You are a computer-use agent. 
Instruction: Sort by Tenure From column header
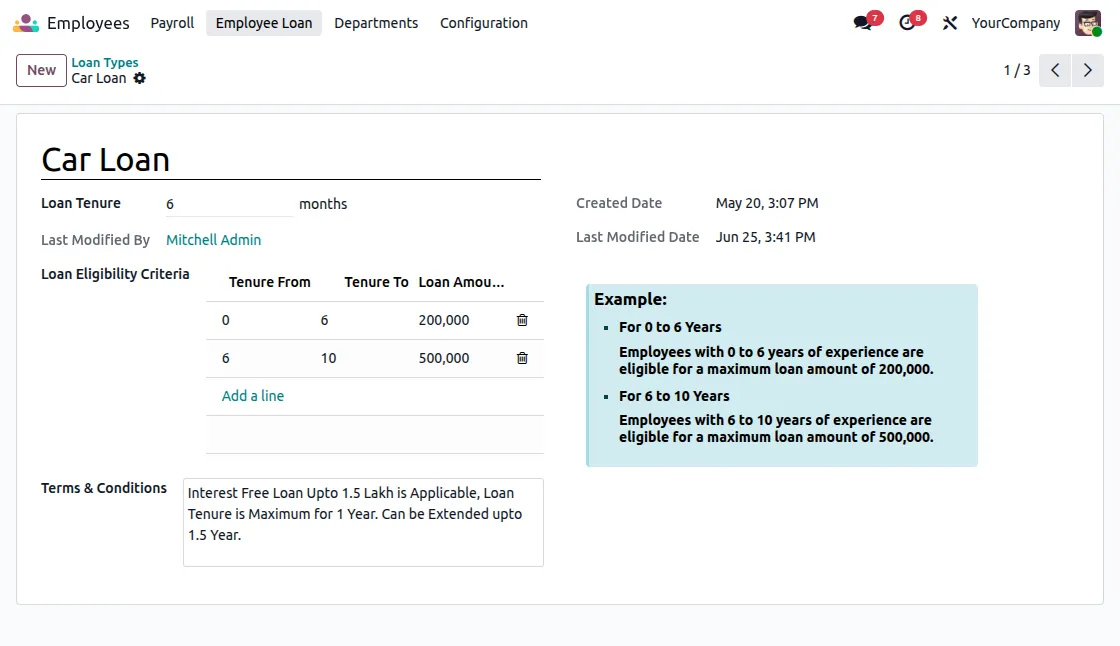(x=269, y=282)
